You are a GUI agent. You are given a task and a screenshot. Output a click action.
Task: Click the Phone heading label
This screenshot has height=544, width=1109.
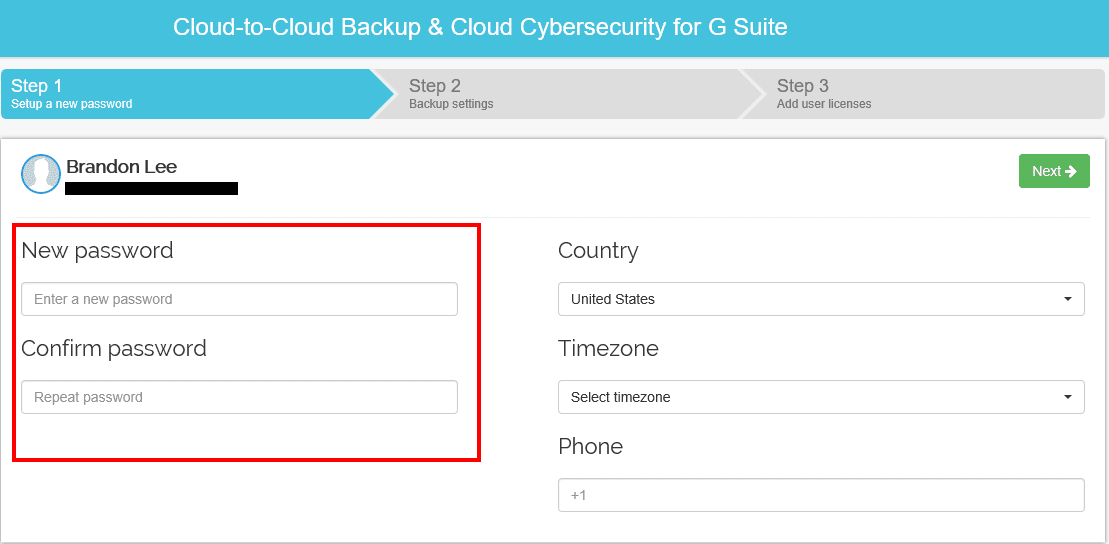point(590,447)
